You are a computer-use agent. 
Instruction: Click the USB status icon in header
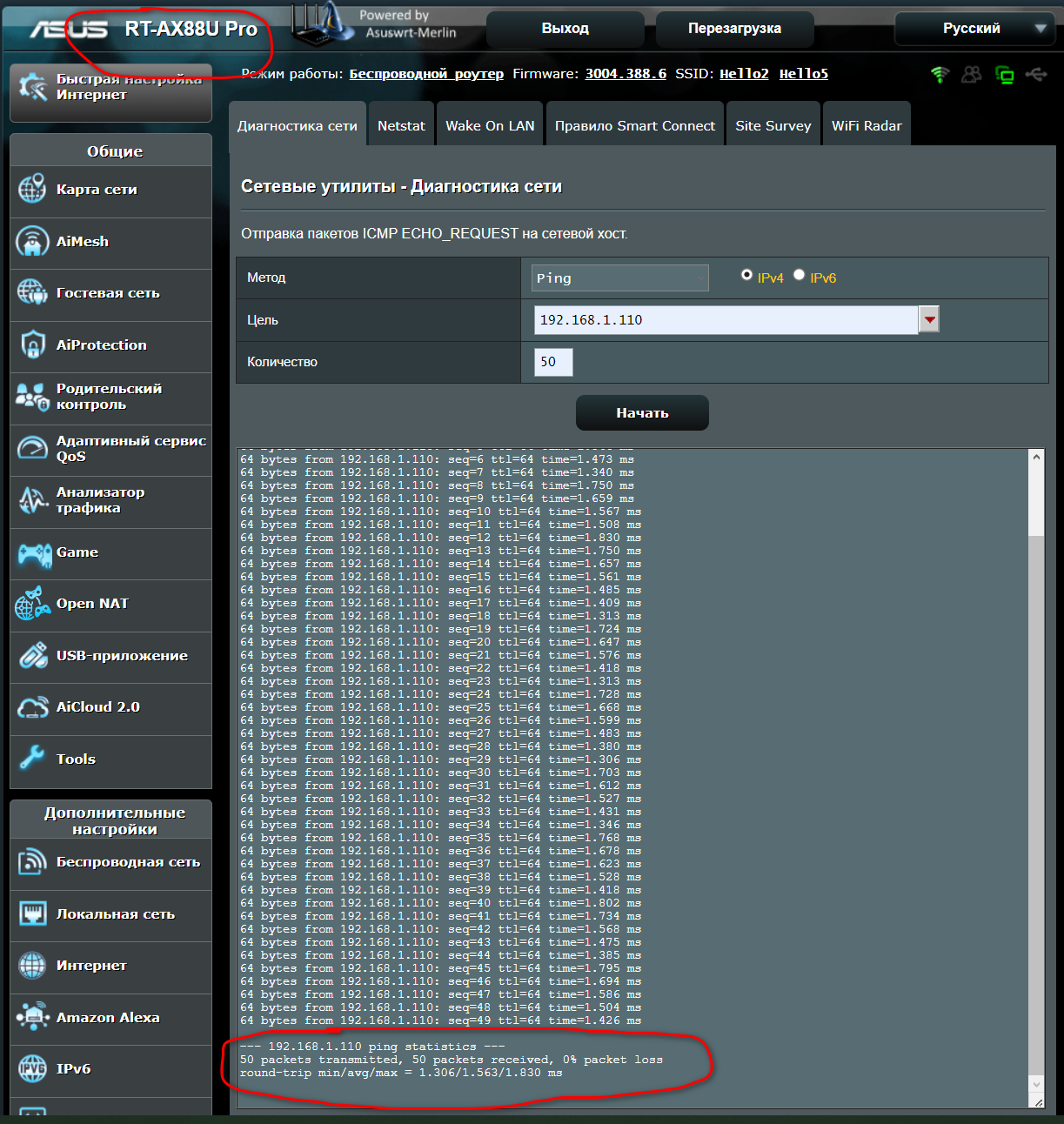tap(1036, 75)
